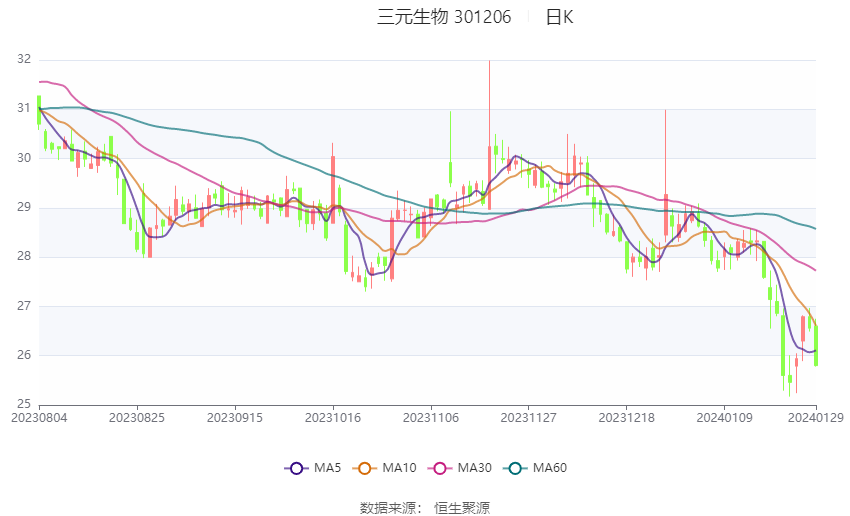Toggle the MA10 legend marker
This screenshot has width=850, height=516.
point(365,468)
